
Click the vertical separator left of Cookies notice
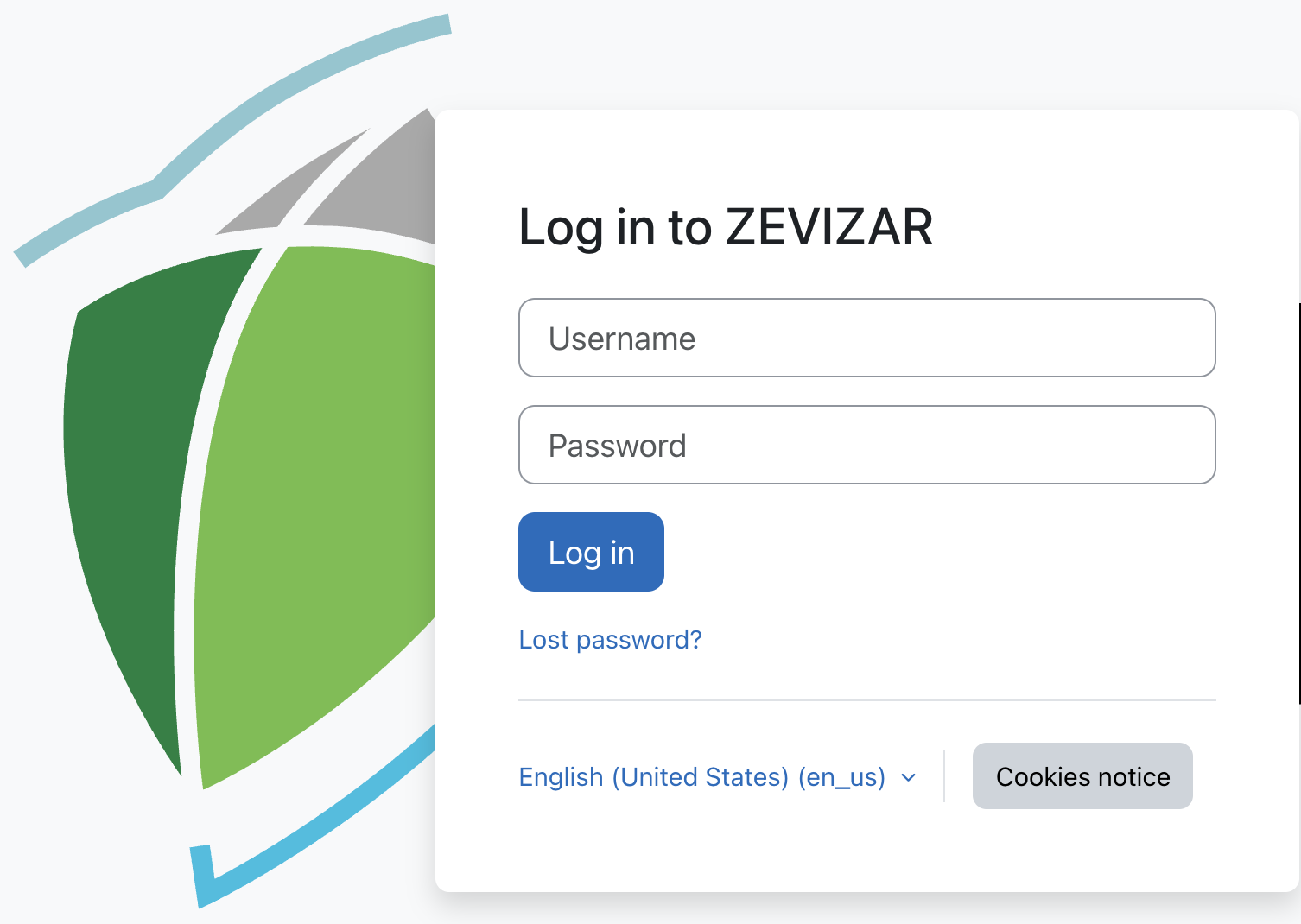pos(944,776)
